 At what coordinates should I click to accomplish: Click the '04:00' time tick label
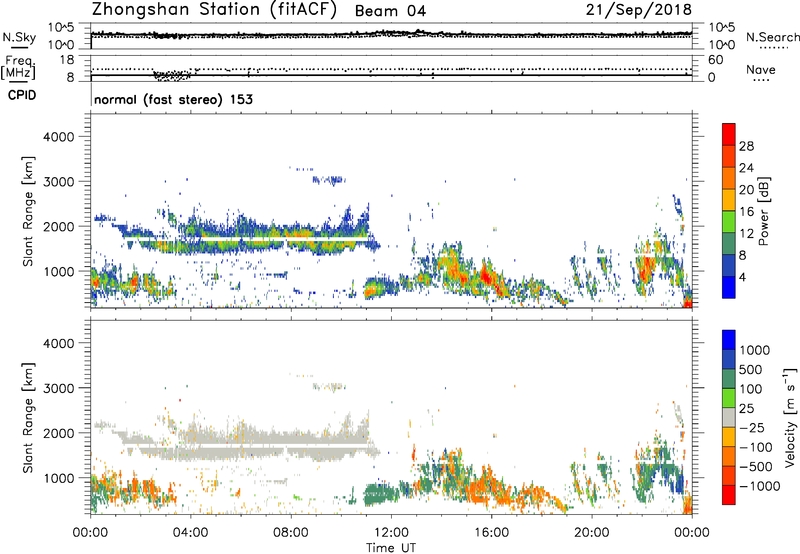point(191,533)
